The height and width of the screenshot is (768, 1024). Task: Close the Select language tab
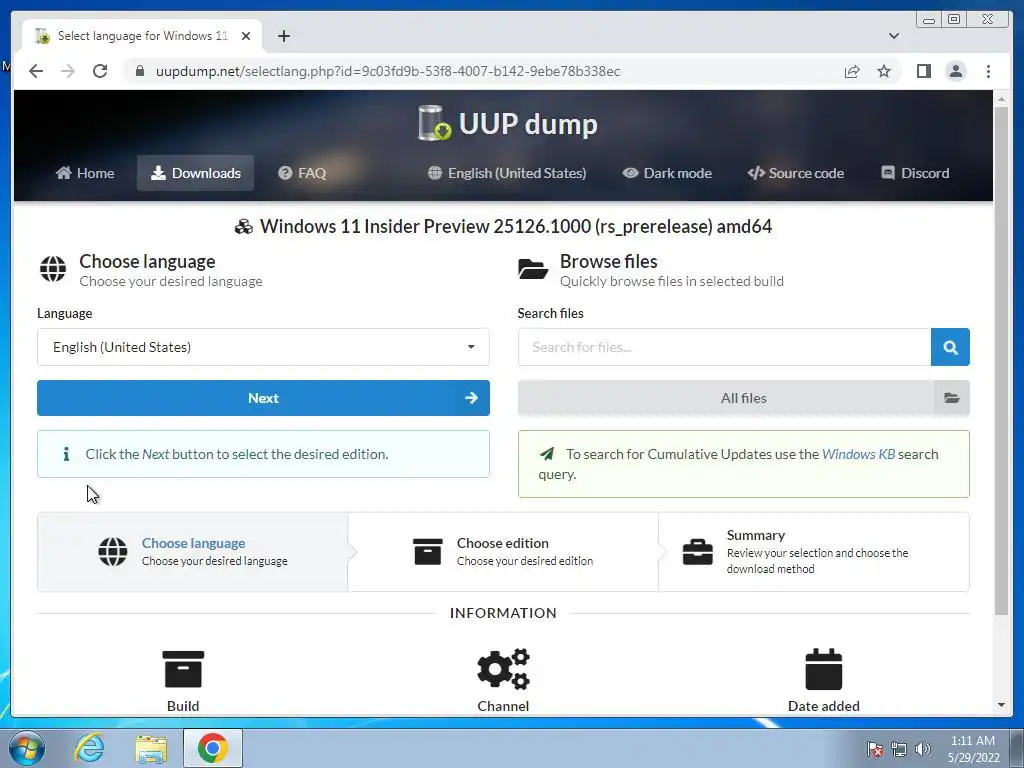[246, 36]
